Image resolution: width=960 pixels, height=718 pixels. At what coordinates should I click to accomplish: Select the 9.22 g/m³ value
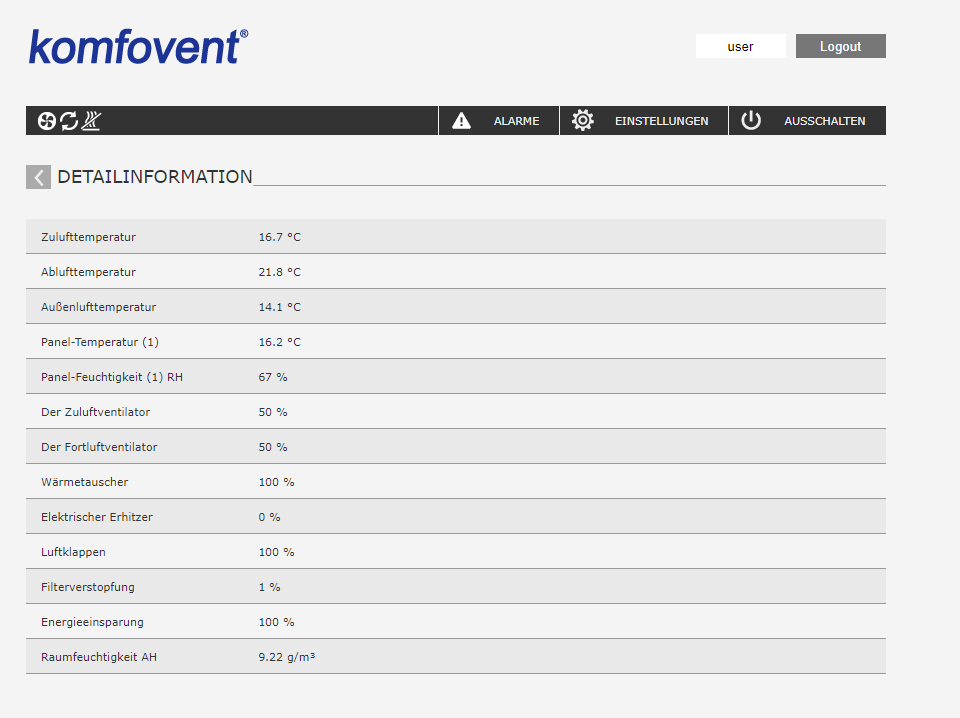tap(287, 657)
